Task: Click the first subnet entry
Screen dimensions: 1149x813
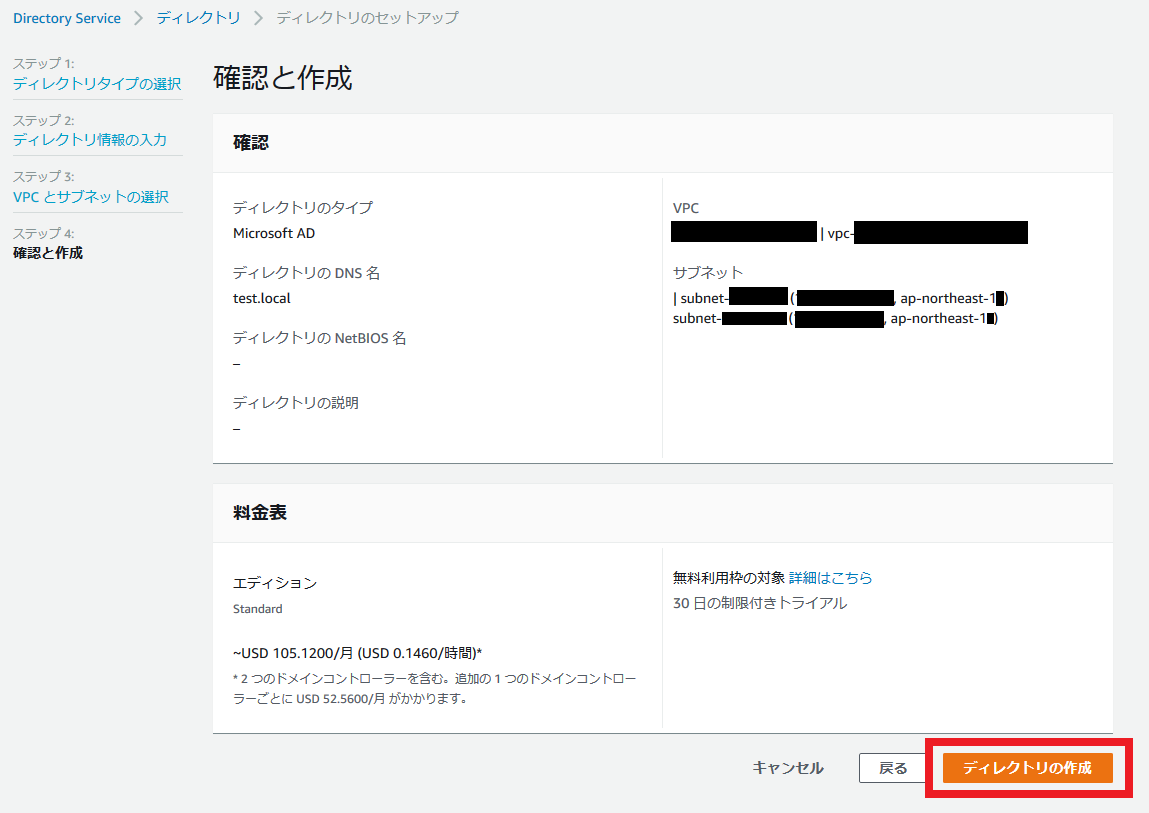Action: tap(840, 298)
